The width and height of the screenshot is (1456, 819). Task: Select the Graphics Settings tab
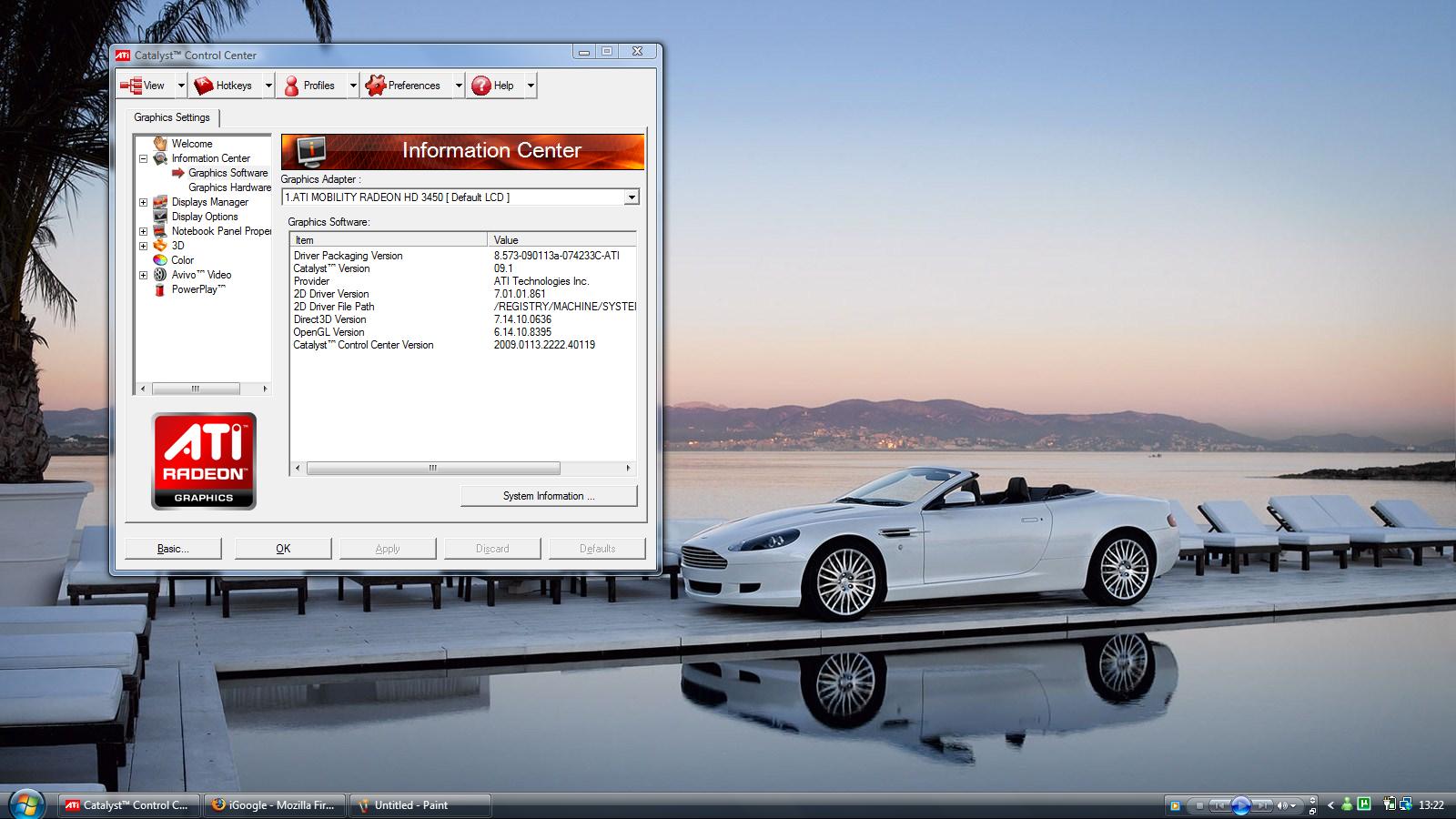click(172, 117)
